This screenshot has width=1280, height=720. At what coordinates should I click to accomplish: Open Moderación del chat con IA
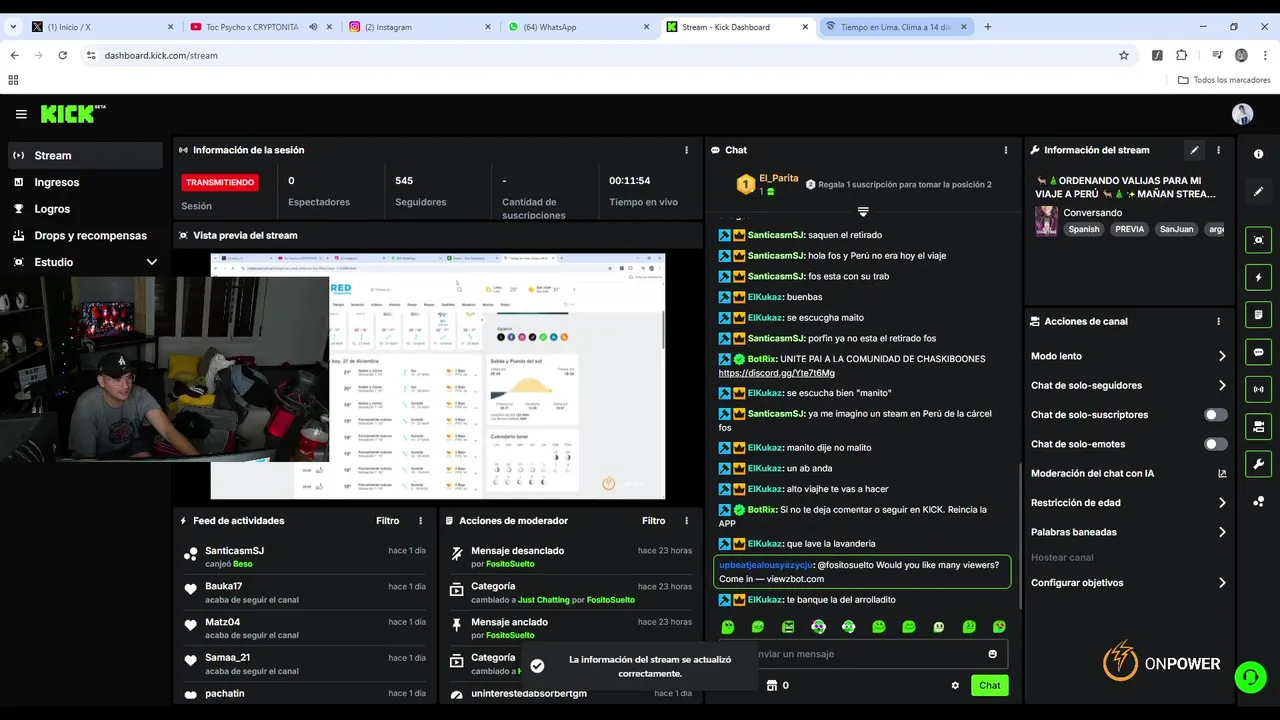[1128, 473]
